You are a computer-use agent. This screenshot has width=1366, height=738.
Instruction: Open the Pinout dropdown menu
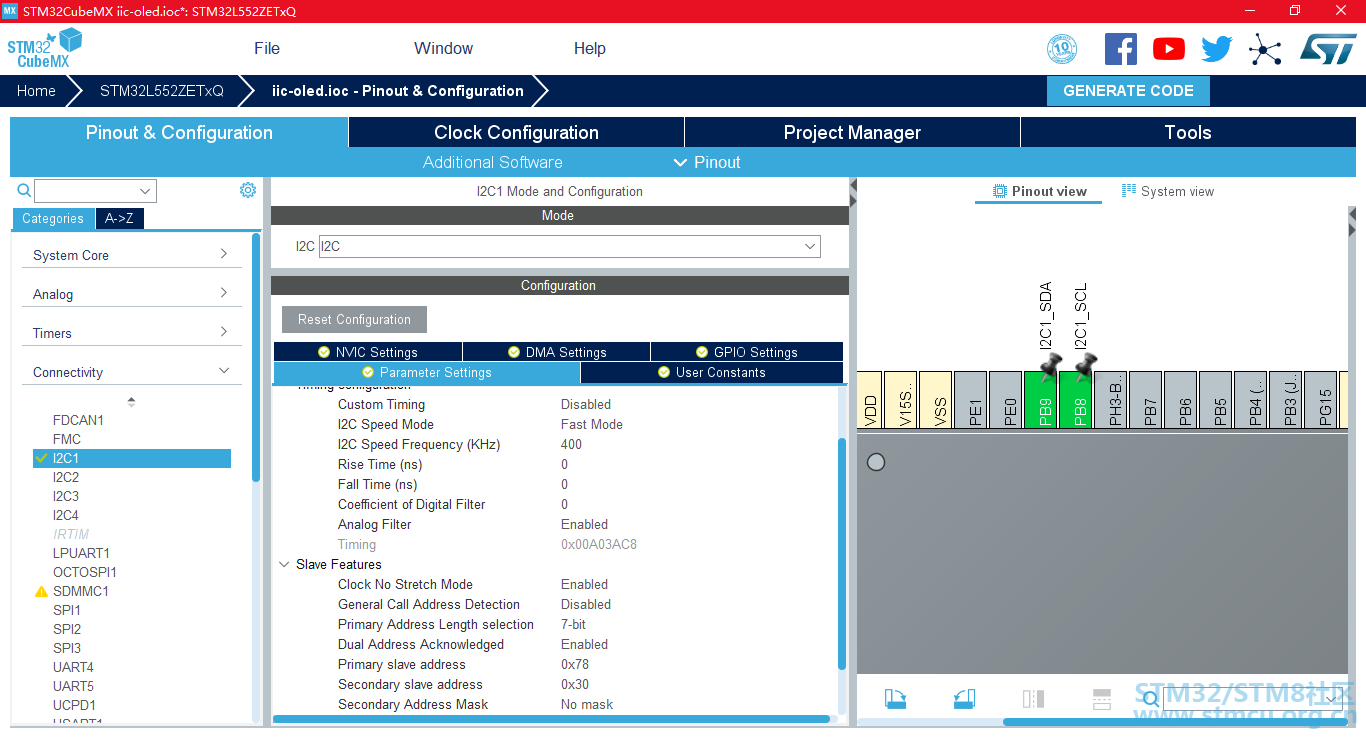click(707, 162)
